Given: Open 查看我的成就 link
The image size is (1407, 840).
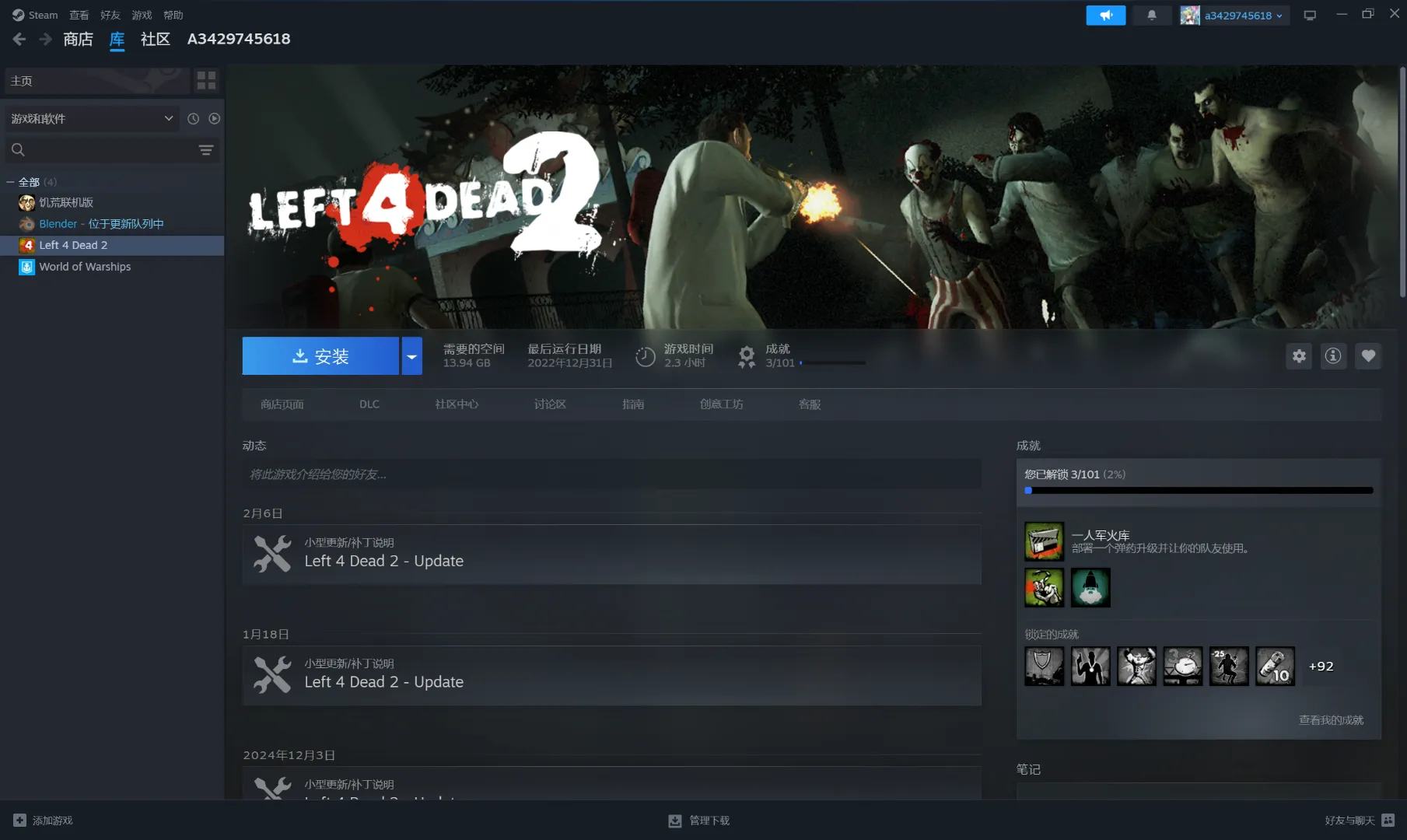Looking at the screenshot, I should pos(1331,720).
